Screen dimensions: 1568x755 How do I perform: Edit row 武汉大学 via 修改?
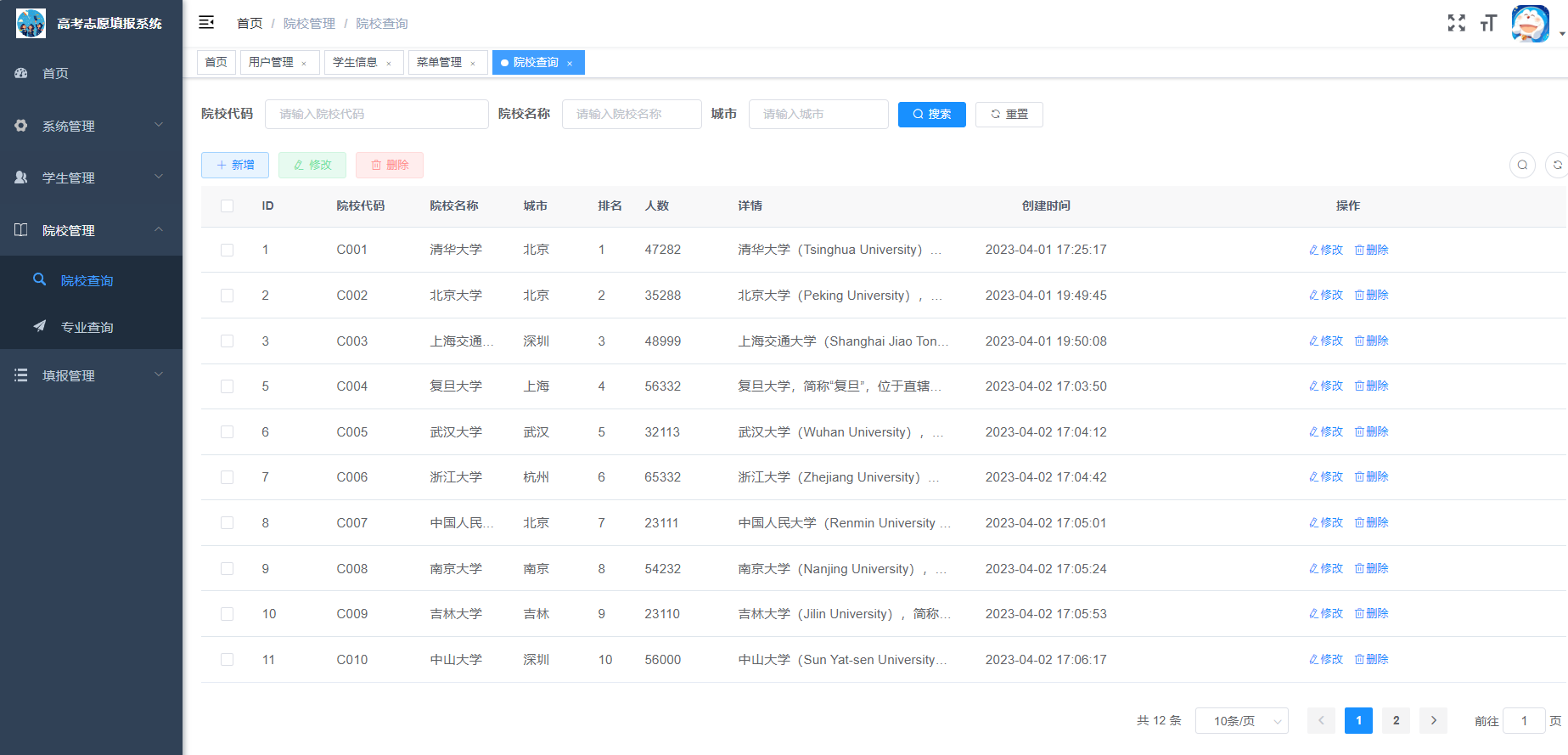(x=1326, y=431)
